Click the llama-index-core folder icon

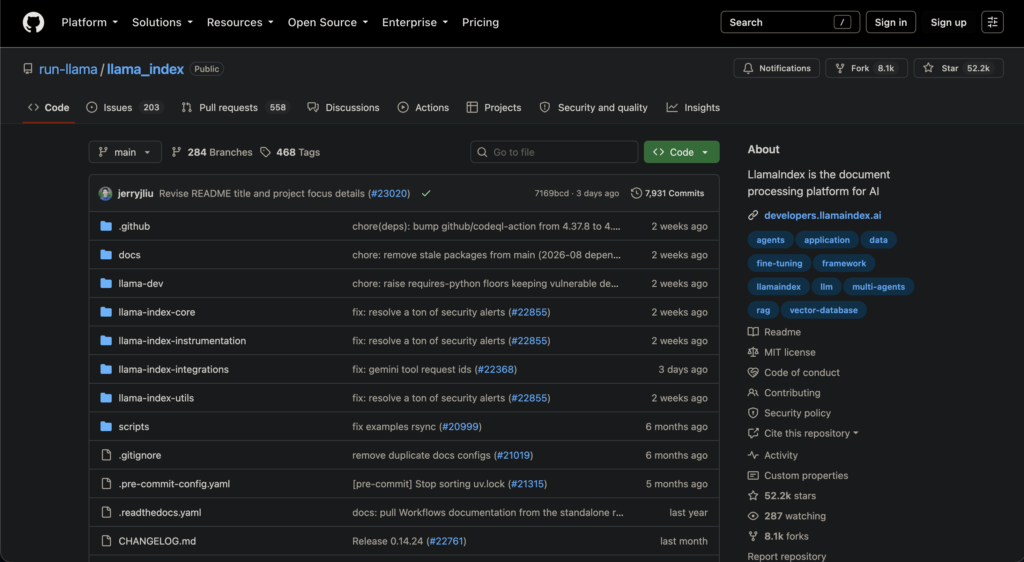pos(106,312)
